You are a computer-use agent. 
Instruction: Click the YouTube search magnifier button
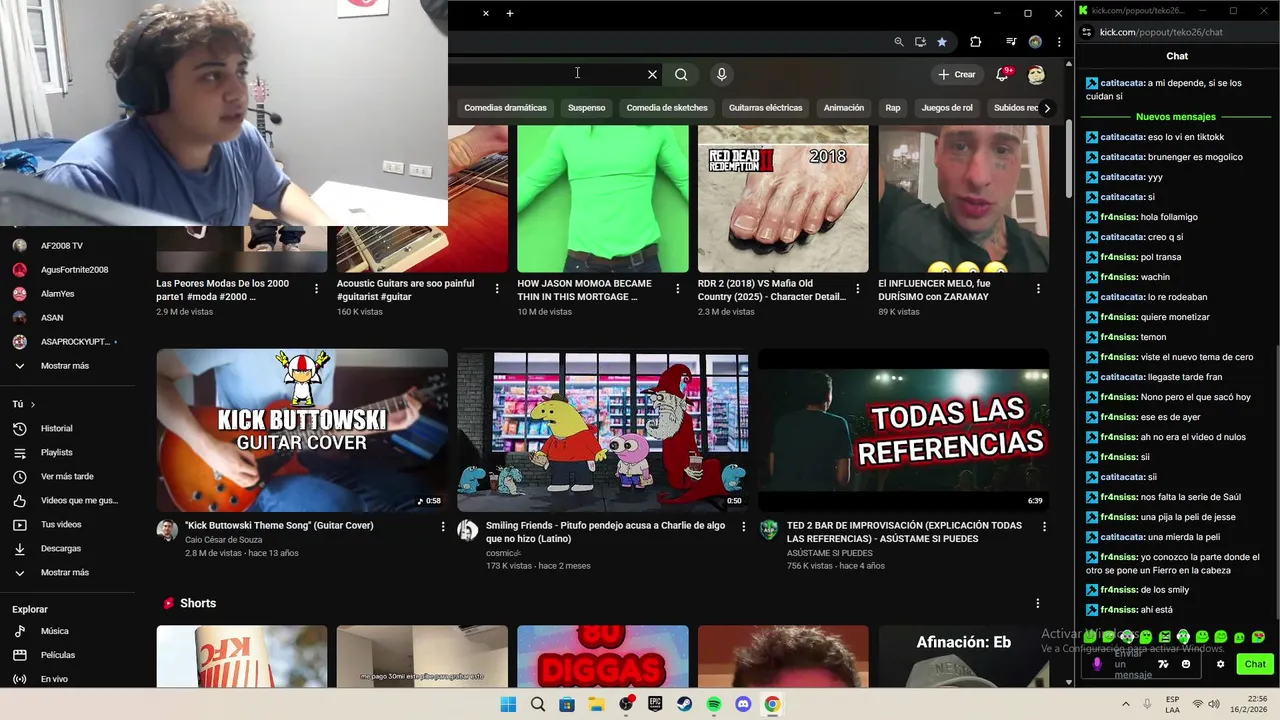tap(681, 74)
